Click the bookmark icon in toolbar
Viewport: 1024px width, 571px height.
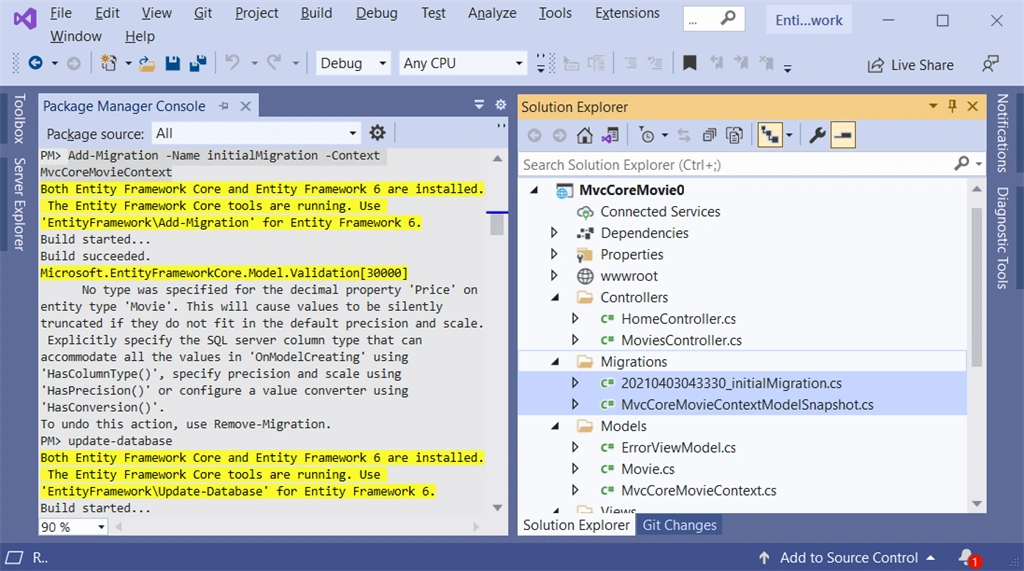(690, 63)
